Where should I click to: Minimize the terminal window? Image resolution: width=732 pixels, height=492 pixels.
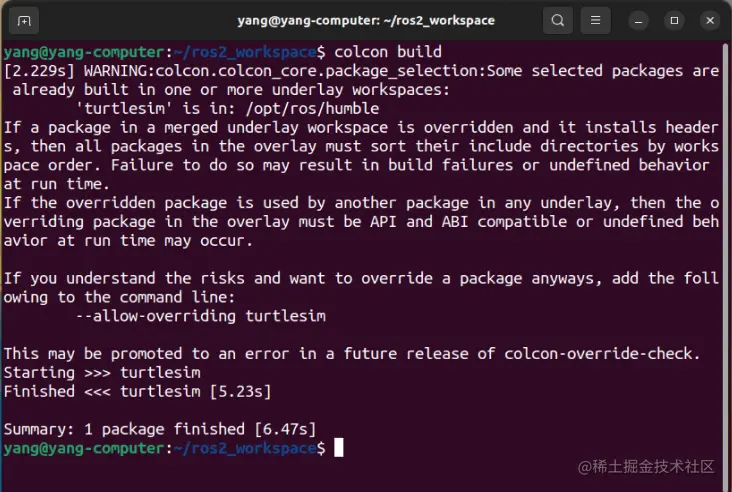pos(638,21)
